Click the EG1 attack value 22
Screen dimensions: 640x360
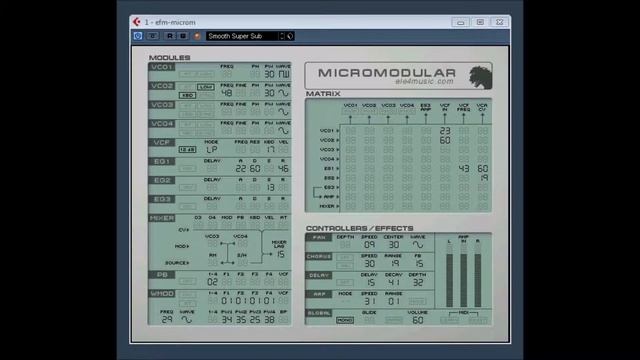pyautogui.click(x=241, y=169)
